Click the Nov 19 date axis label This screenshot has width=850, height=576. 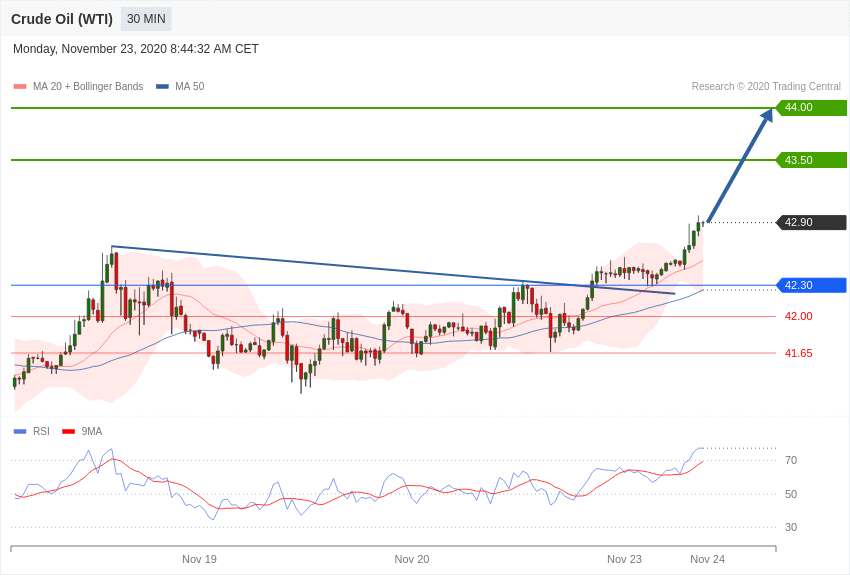click(x=199, y=559)
